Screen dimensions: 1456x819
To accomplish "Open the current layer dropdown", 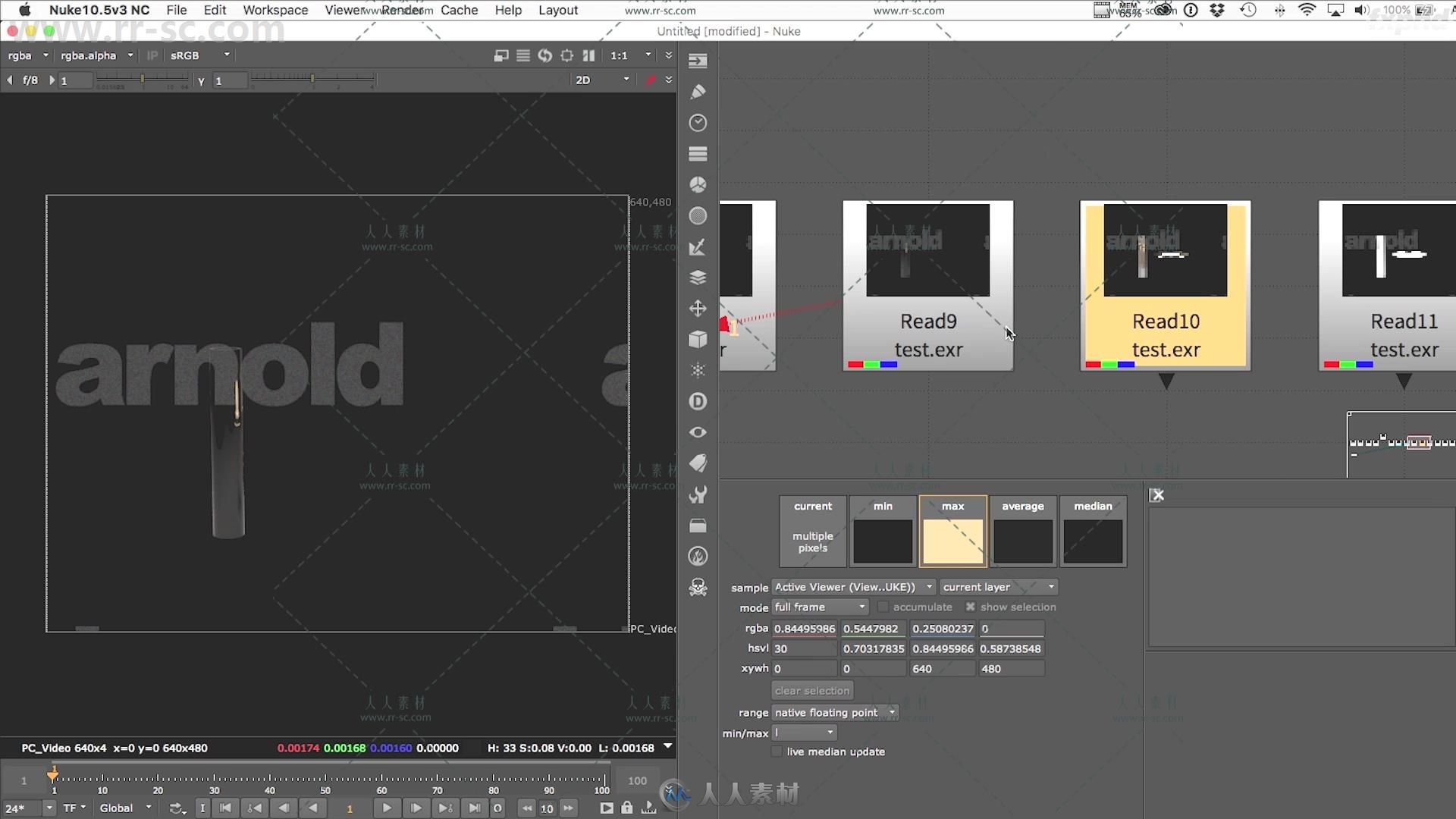I will [998, 587].
